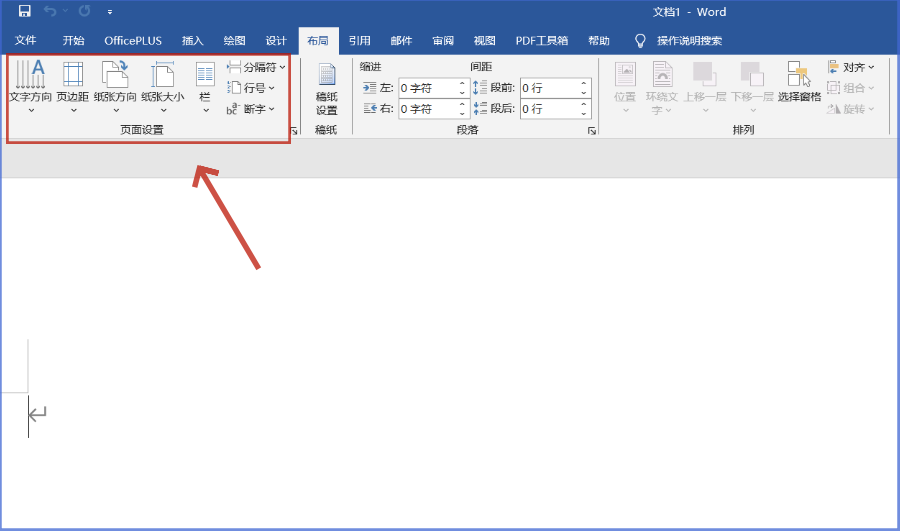The width and height of the screenshot is (900, 532).
Task: Increase 段前 spacing with up spinner
Action: [x=584, y=83]
